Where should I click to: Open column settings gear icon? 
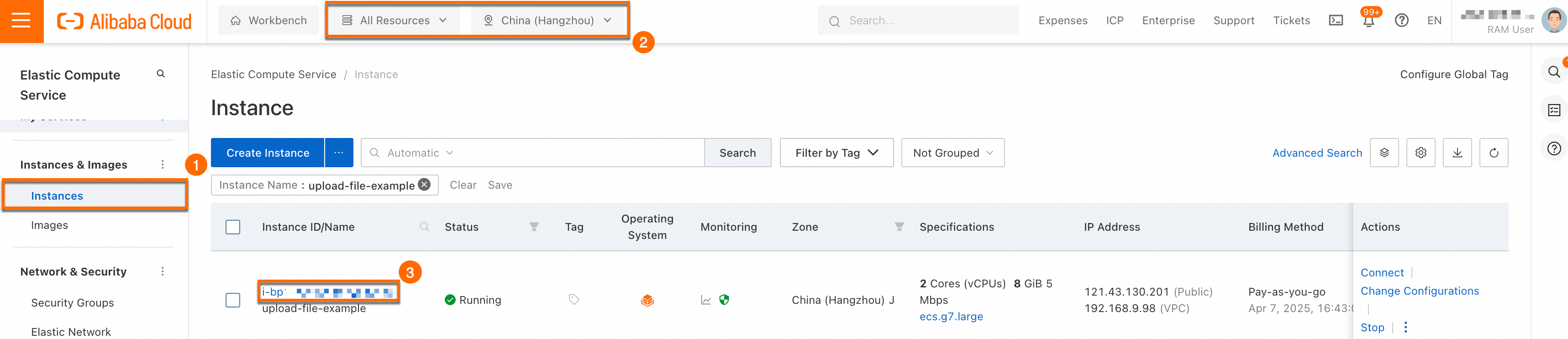click(x=1420, y=153)
